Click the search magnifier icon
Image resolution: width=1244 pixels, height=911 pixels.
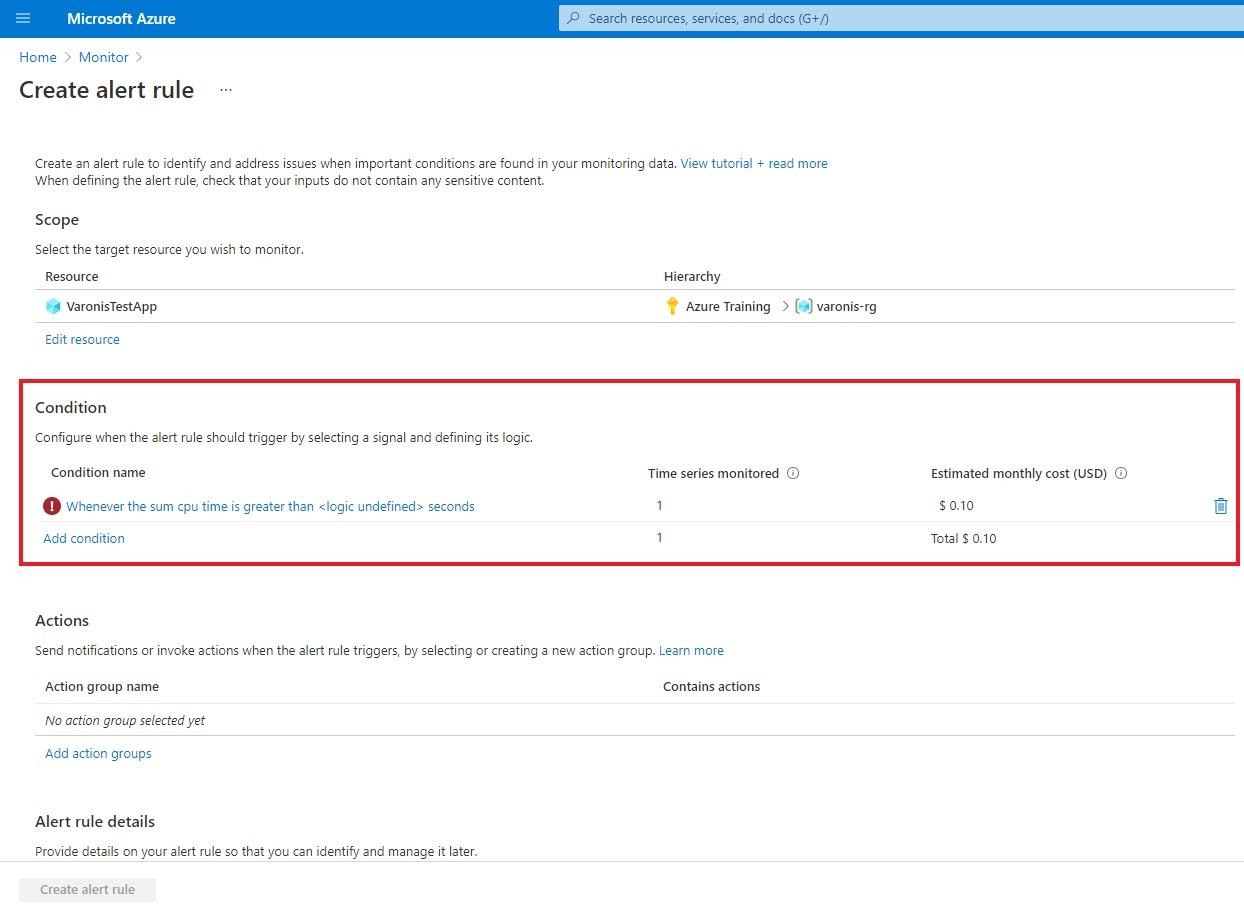tap(573, 18)
